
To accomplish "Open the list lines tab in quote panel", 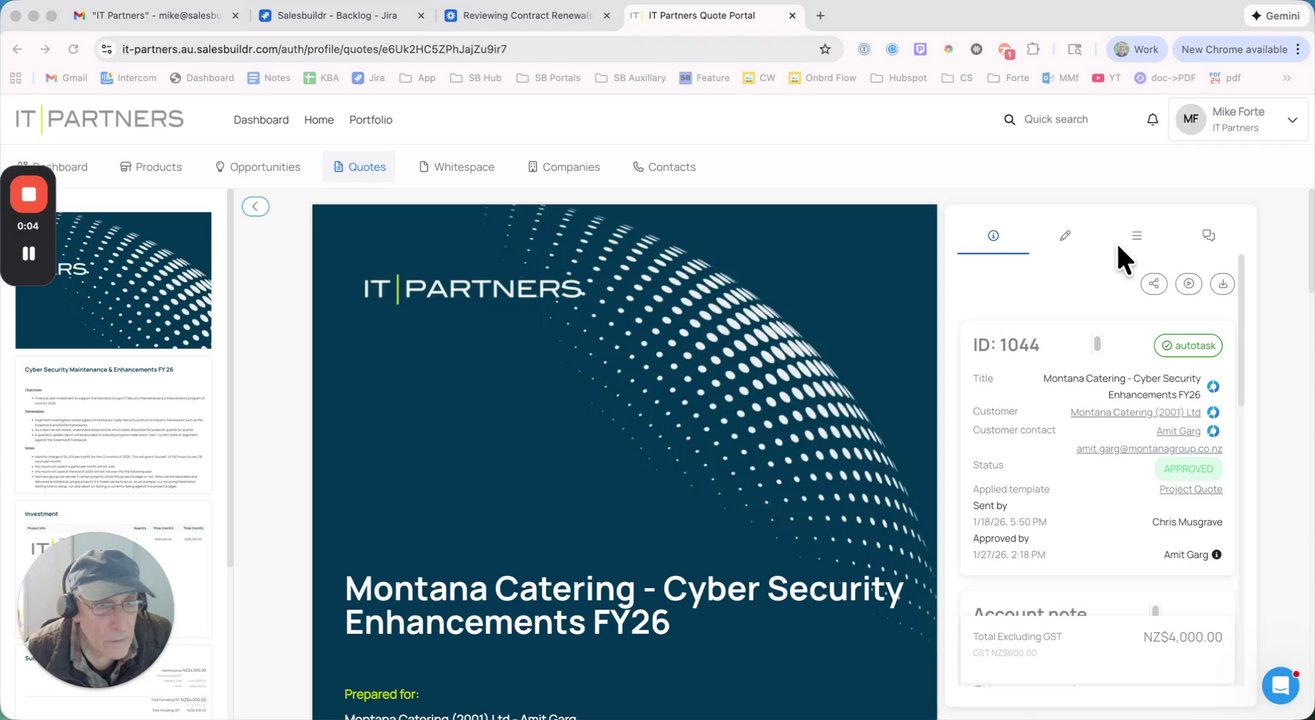I will pyautogui.click(x=1136, y=236).
